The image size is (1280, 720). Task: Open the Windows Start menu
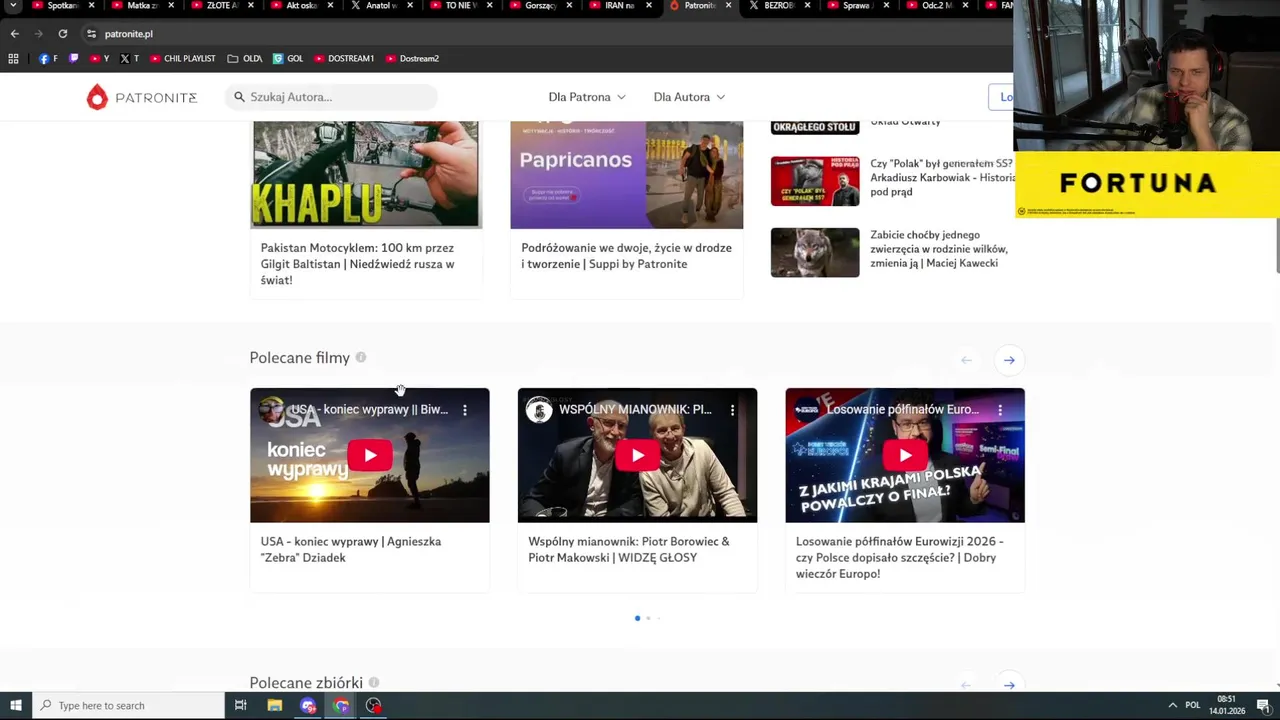[x=15, y=705]
